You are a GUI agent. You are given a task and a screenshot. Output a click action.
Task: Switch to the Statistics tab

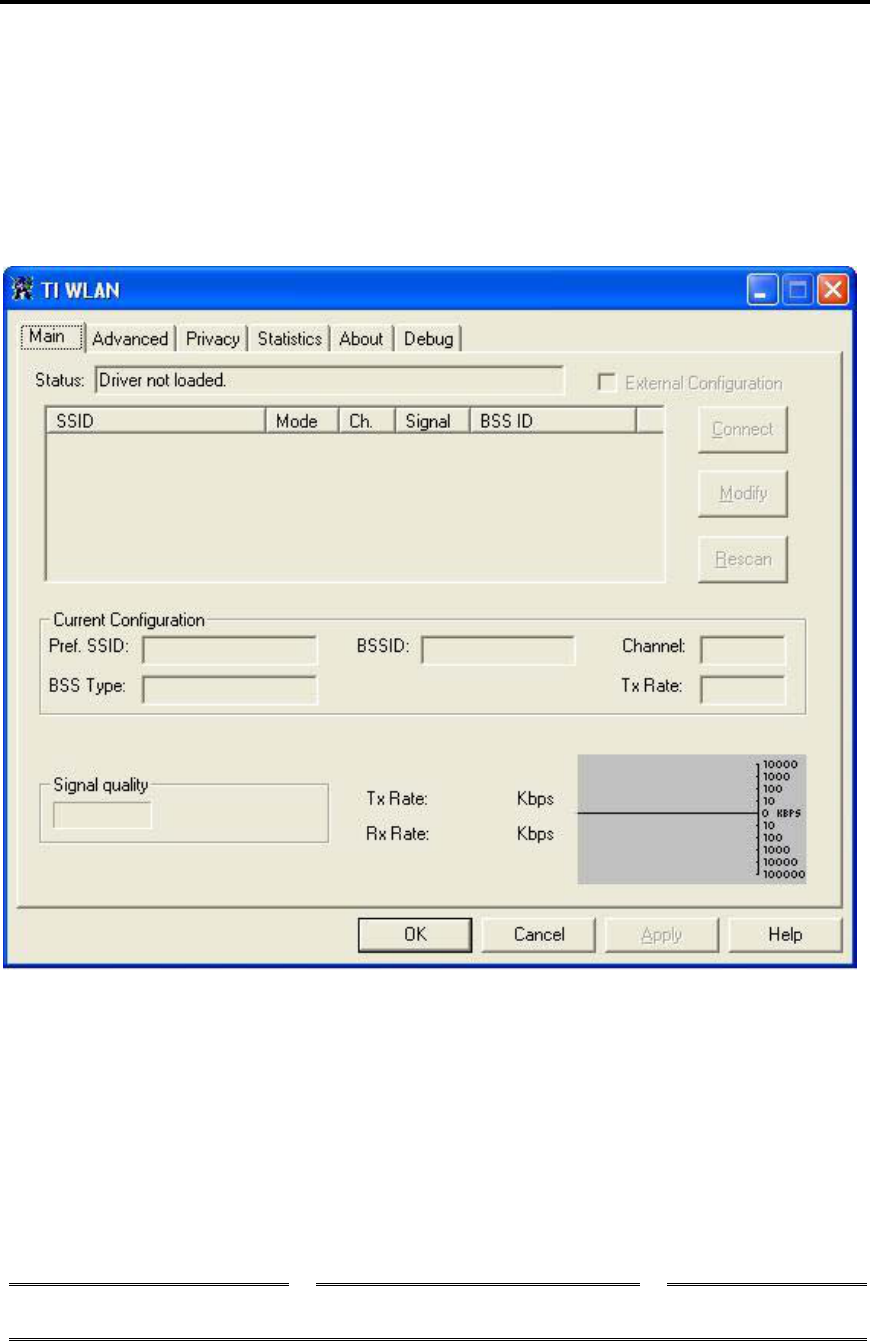point(290,339)
